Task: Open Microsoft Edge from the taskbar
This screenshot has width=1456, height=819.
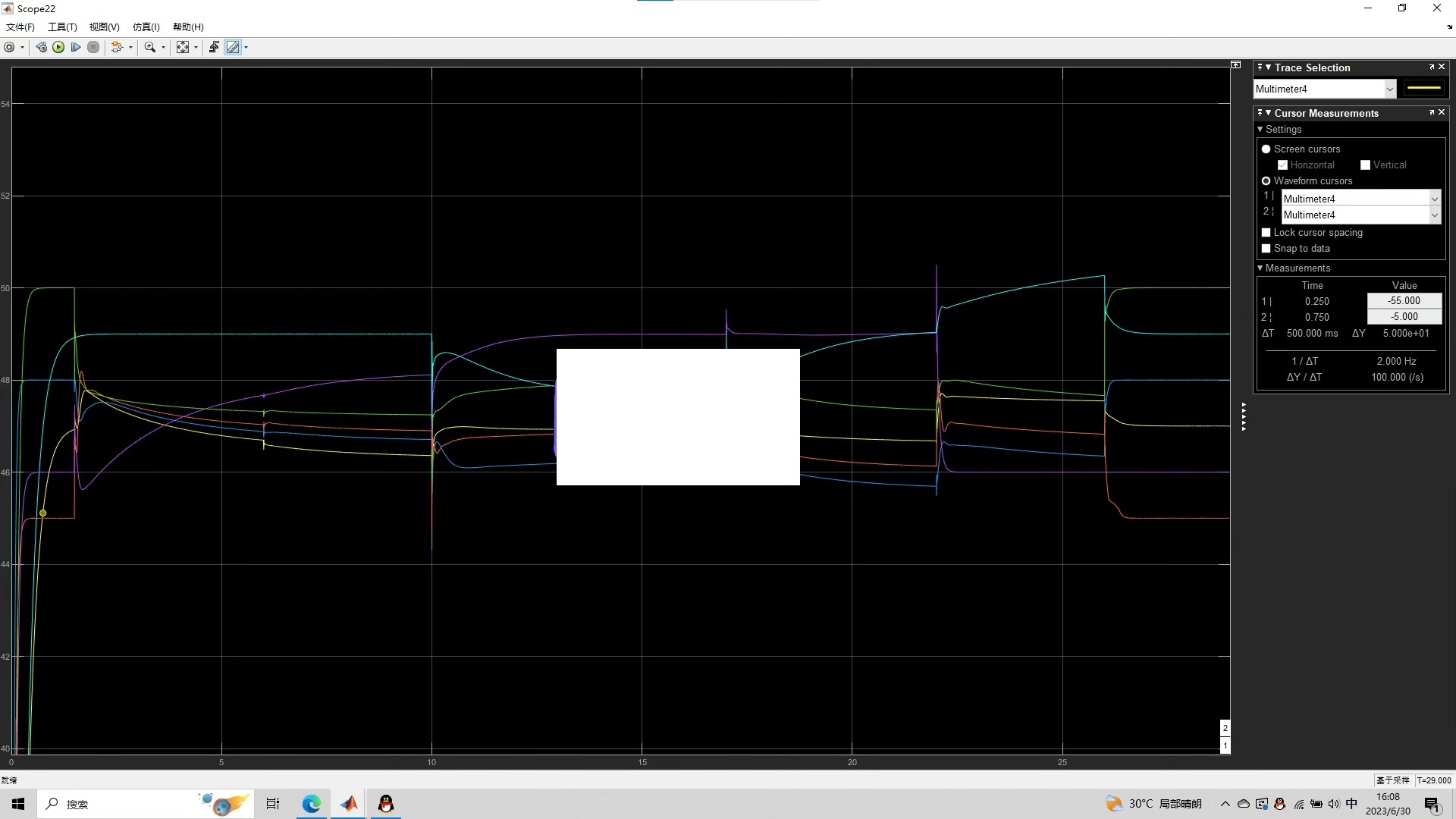Action: [x=311, y=804]
